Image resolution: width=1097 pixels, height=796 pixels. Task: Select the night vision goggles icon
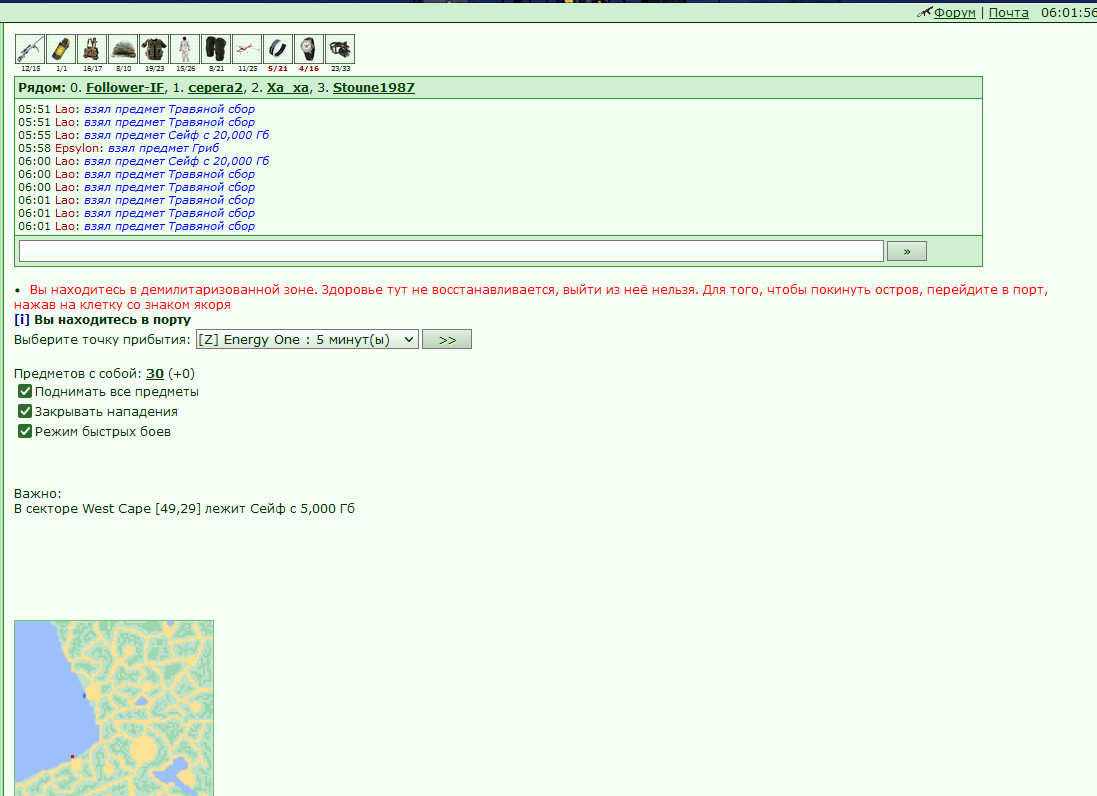click(x=340, y=49)
